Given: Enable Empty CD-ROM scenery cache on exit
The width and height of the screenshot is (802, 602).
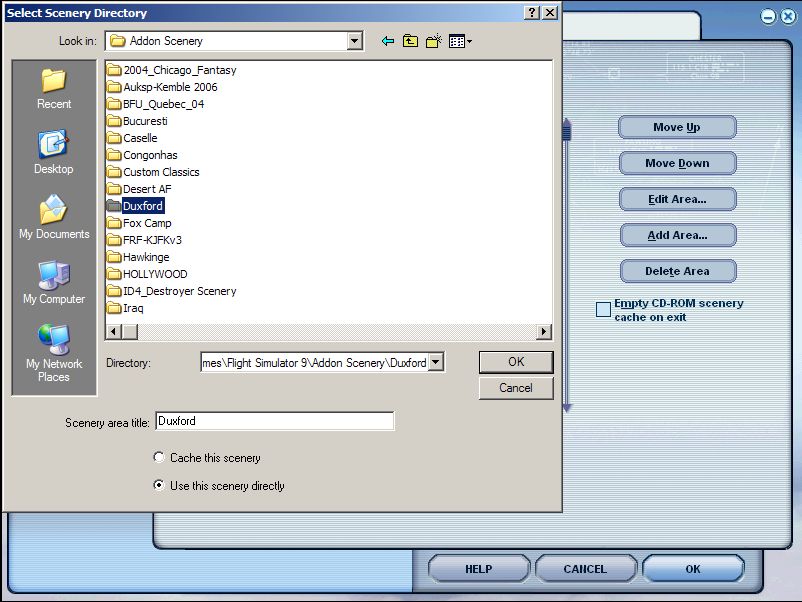Looking at the screenshot, I should (603, 310).
